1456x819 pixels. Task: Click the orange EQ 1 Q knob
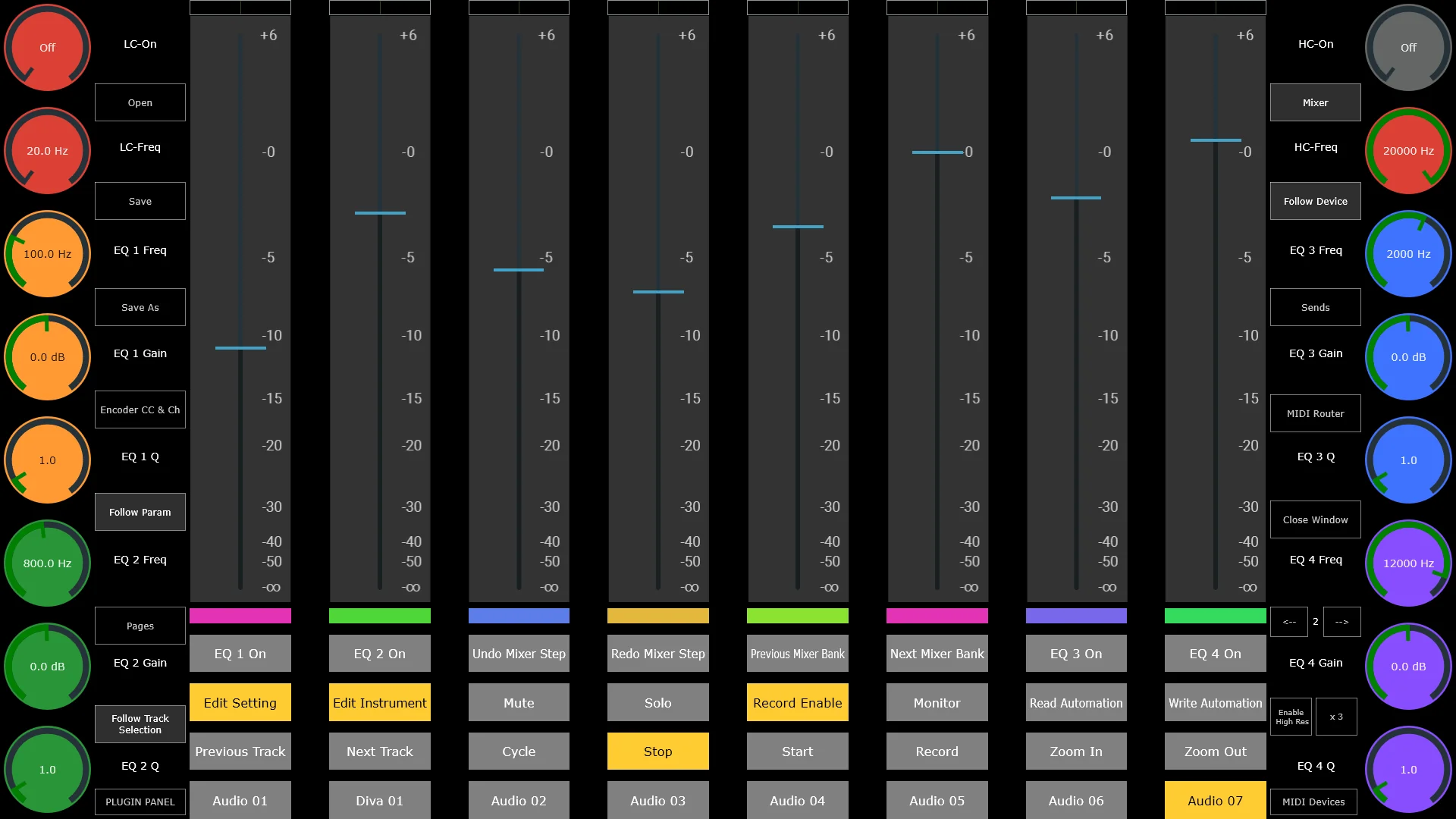47,460
